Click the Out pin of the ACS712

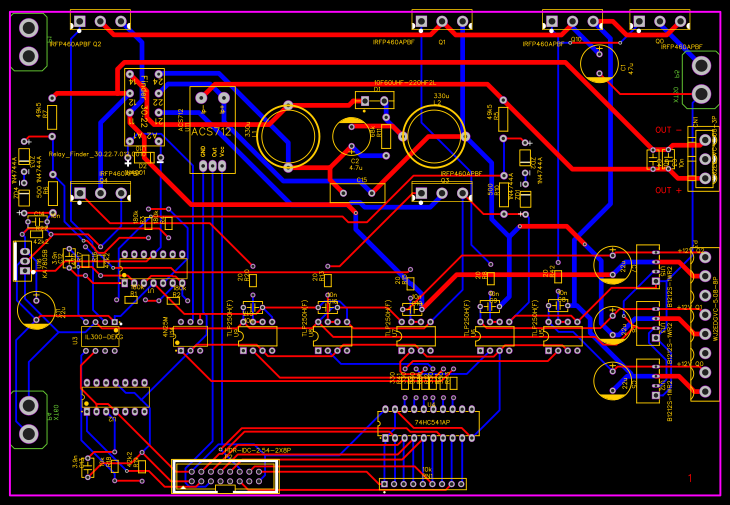pyautogui.click(x=213, y=166)
